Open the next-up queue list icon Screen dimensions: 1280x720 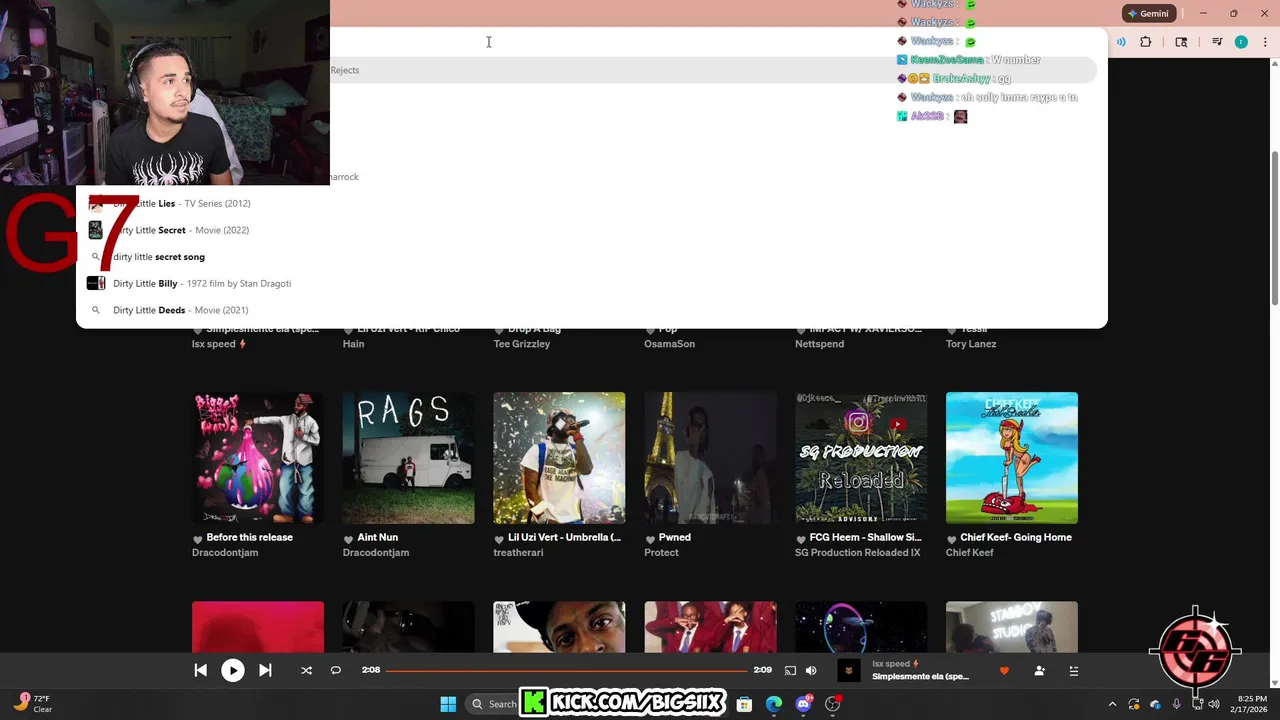click(x=1074, y=671)
